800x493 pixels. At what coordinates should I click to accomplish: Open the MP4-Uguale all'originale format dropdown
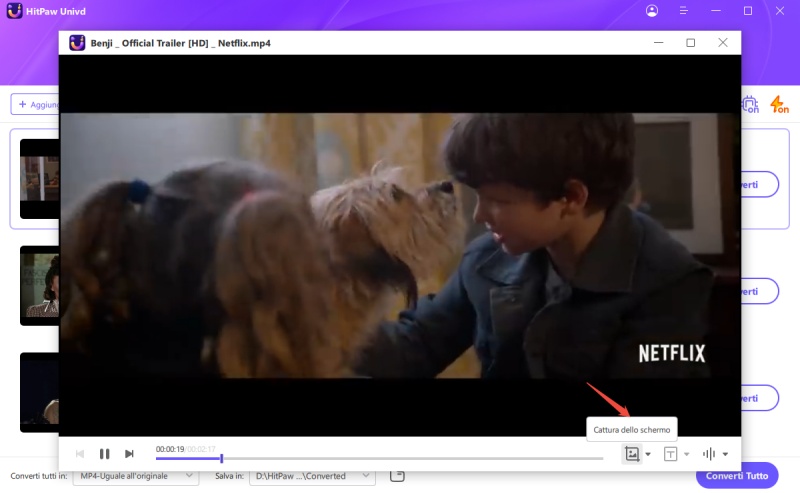136,476
